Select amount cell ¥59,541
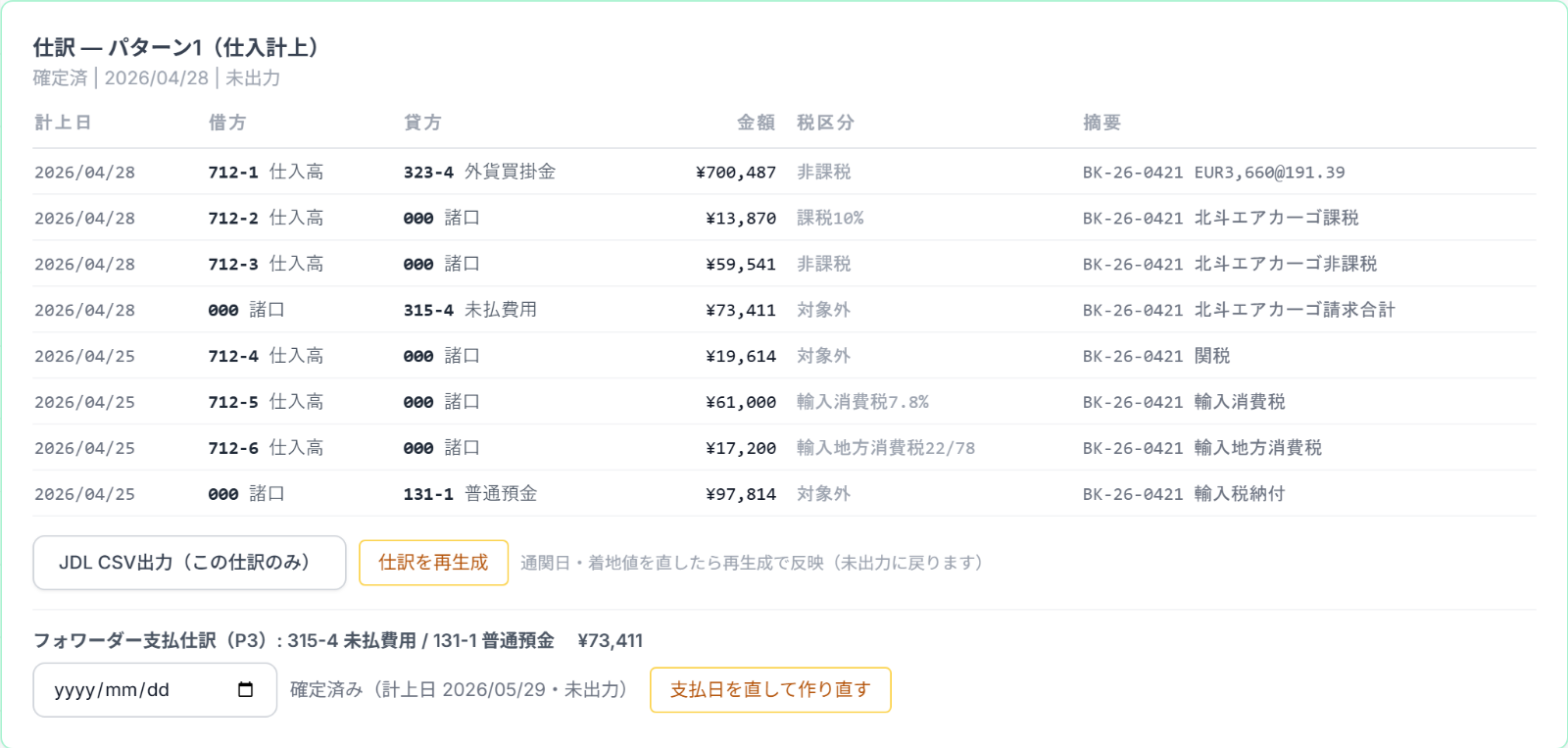This screenshot has width=1568, height=748. click(x=740, y=265)
